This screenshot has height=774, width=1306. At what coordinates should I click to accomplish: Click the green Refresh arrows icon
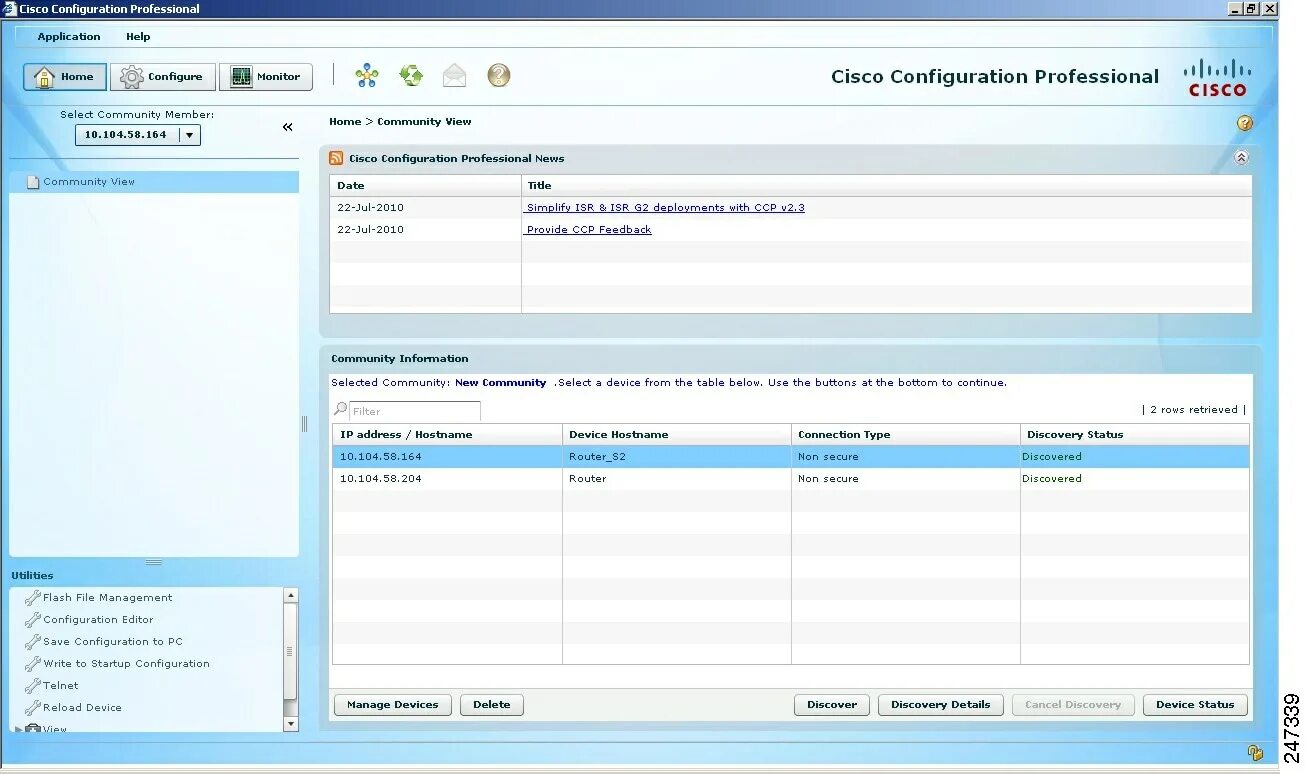411,76
